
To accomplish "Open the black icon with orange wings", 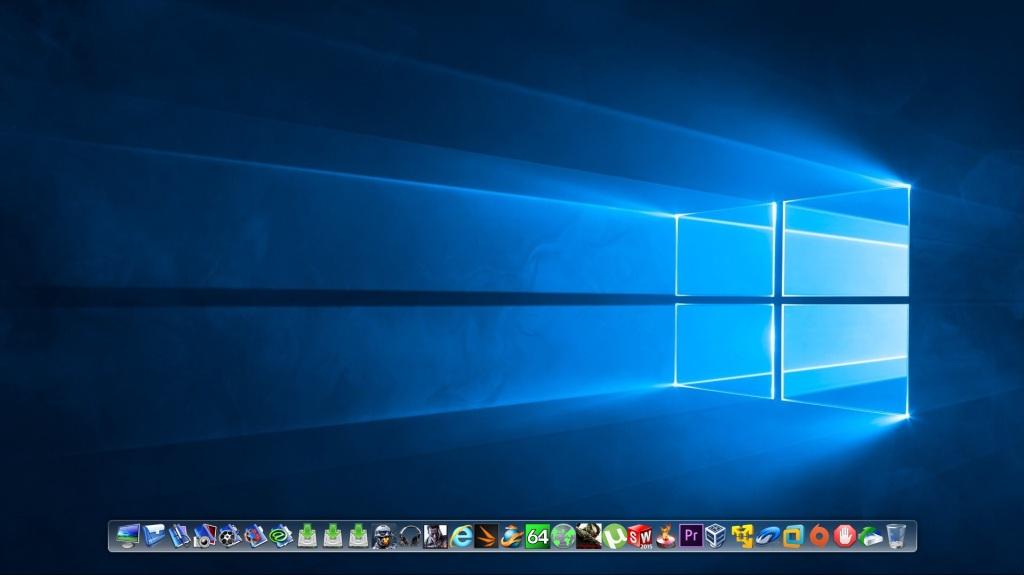I will click(487, 536).
